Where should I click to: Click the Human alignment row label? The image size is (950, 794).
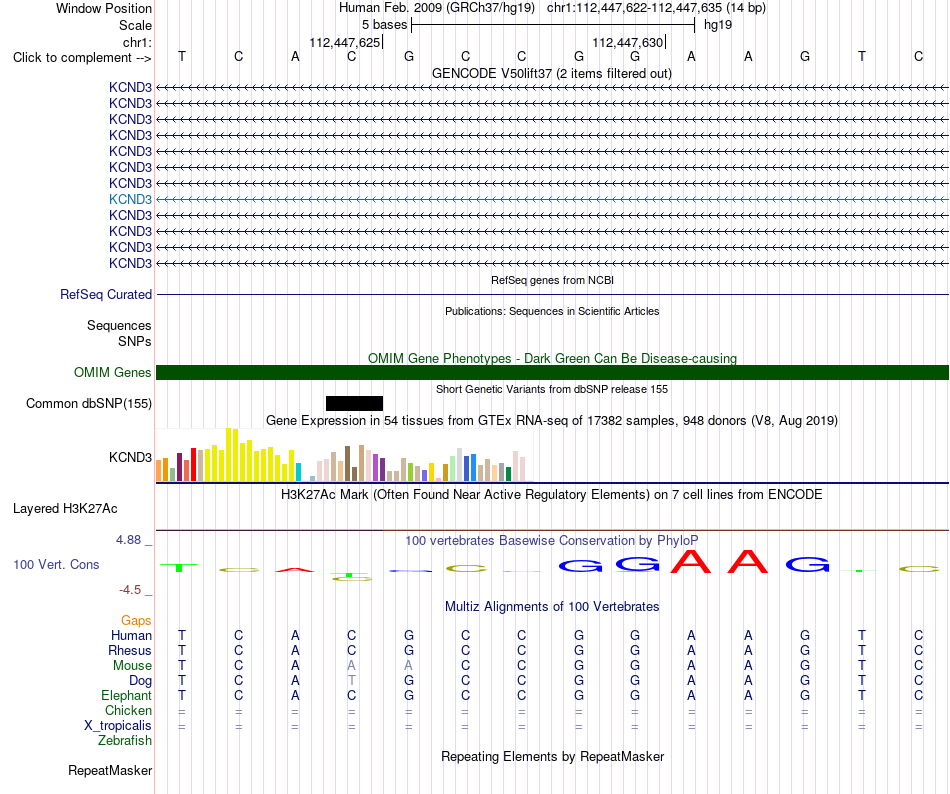(x=131, y=635)
